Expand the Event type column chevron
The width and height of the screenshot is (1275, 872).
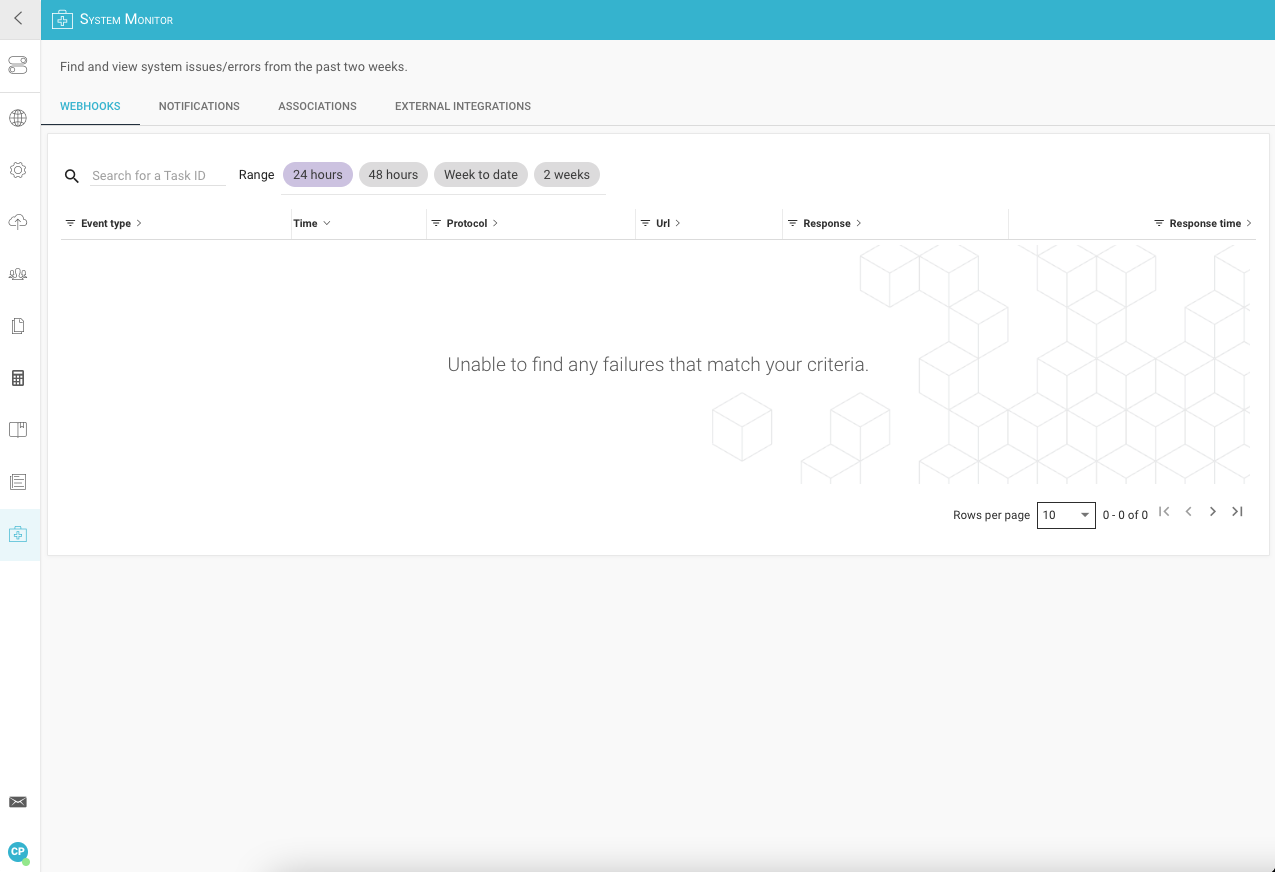[x=139, y=223]
